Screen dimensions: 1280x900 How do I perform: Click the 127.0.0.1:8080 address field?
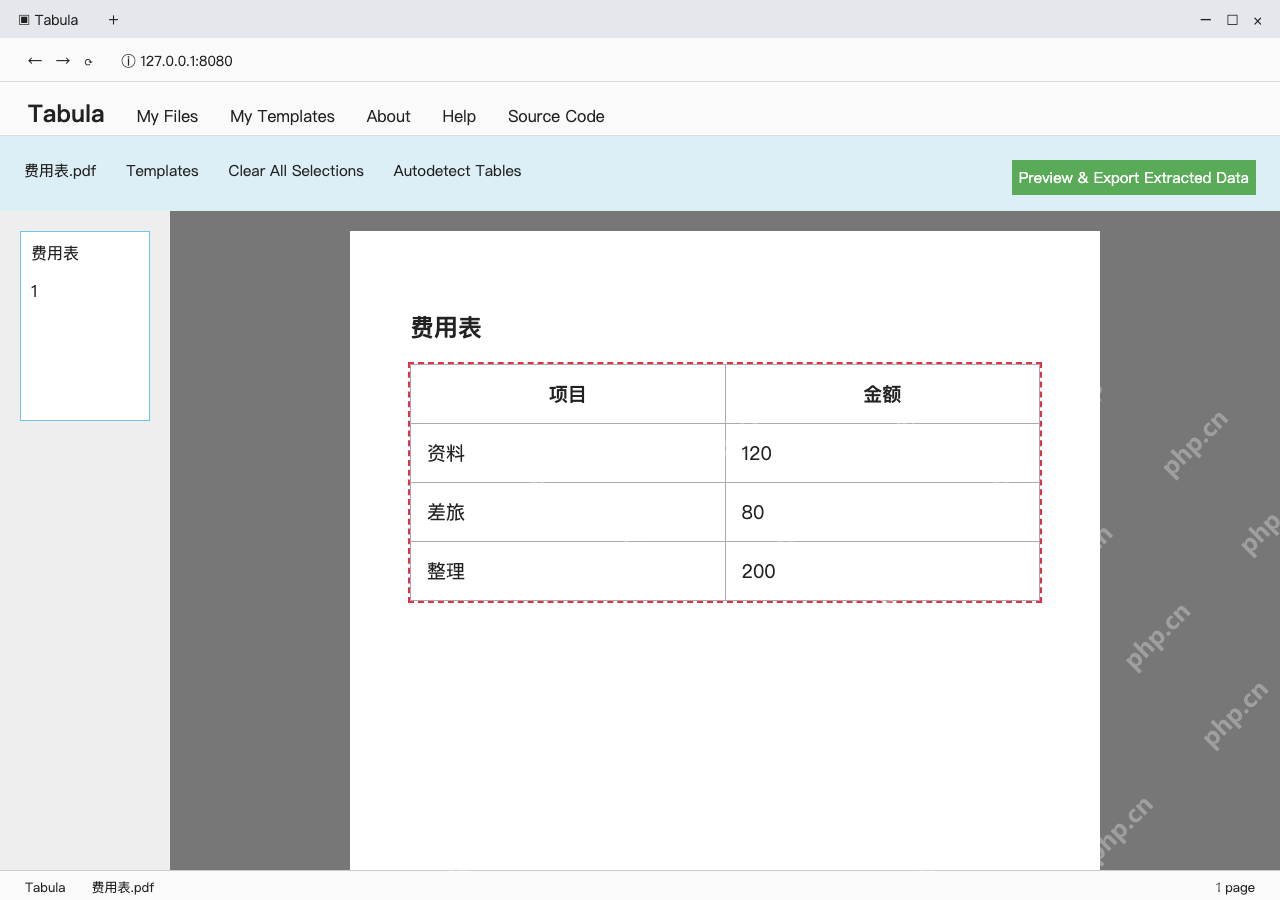coord(186,61)
